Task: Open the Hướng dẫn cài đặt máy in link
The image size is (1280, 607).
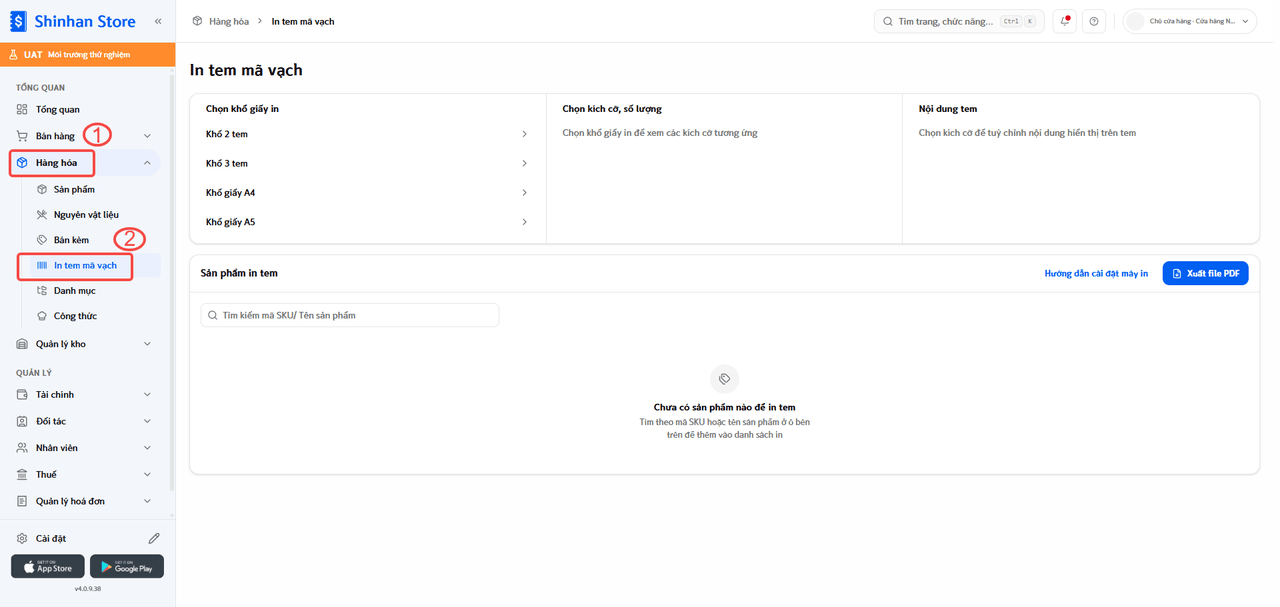Action: 1096,273
